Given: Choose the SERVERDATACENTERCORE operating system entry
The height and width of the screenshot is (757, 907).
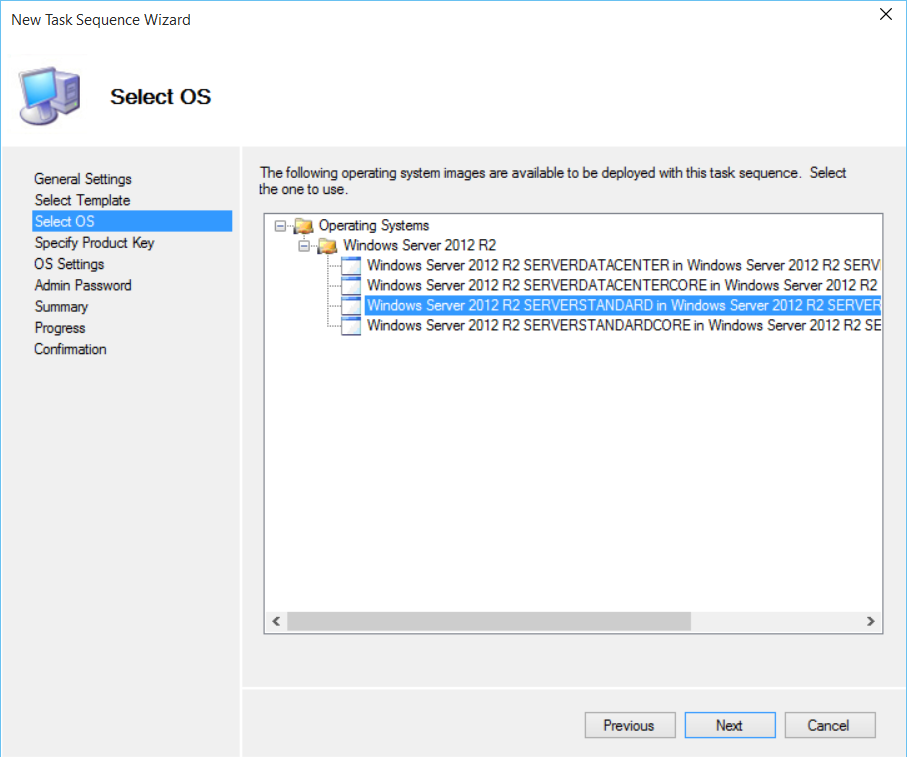Looking at the screenshot, I should (620, 286).
